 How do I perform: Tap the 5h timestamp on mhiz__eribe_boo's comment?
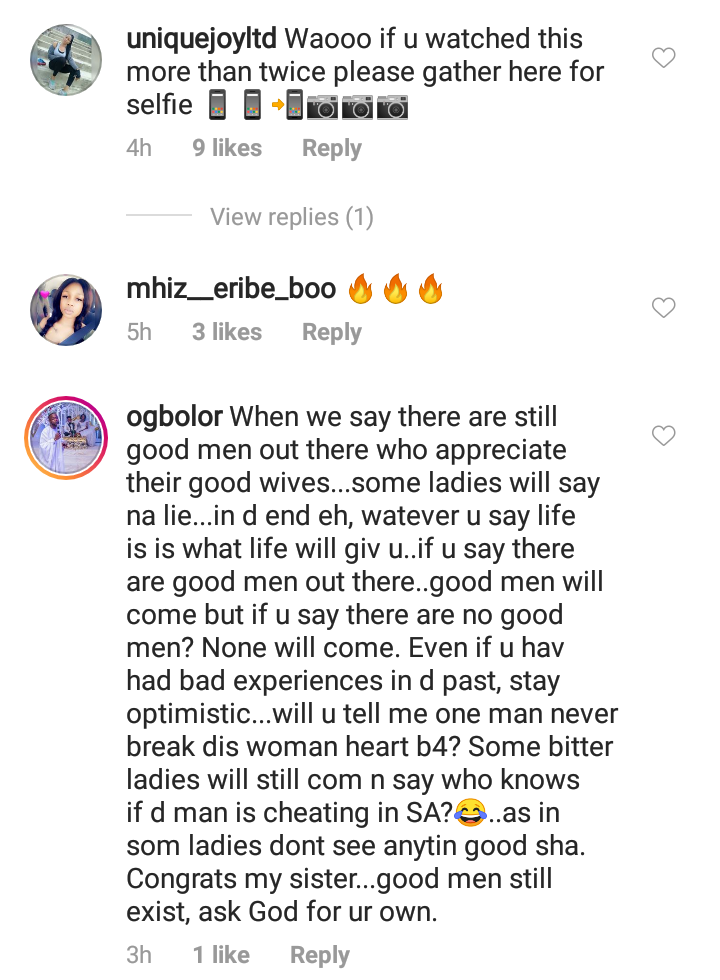[x=140, y=332]
